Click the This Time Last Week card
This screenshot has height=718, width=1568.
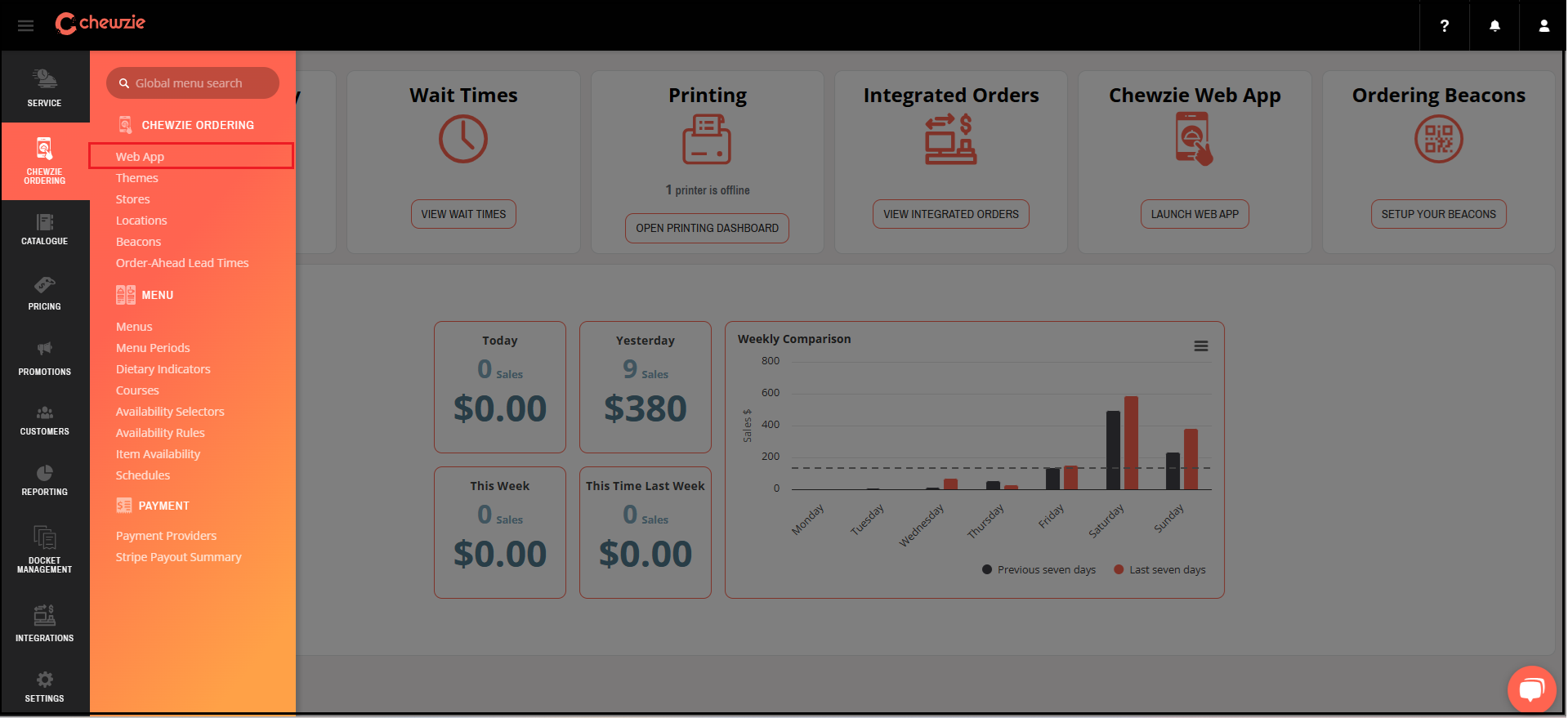[646, 533]
